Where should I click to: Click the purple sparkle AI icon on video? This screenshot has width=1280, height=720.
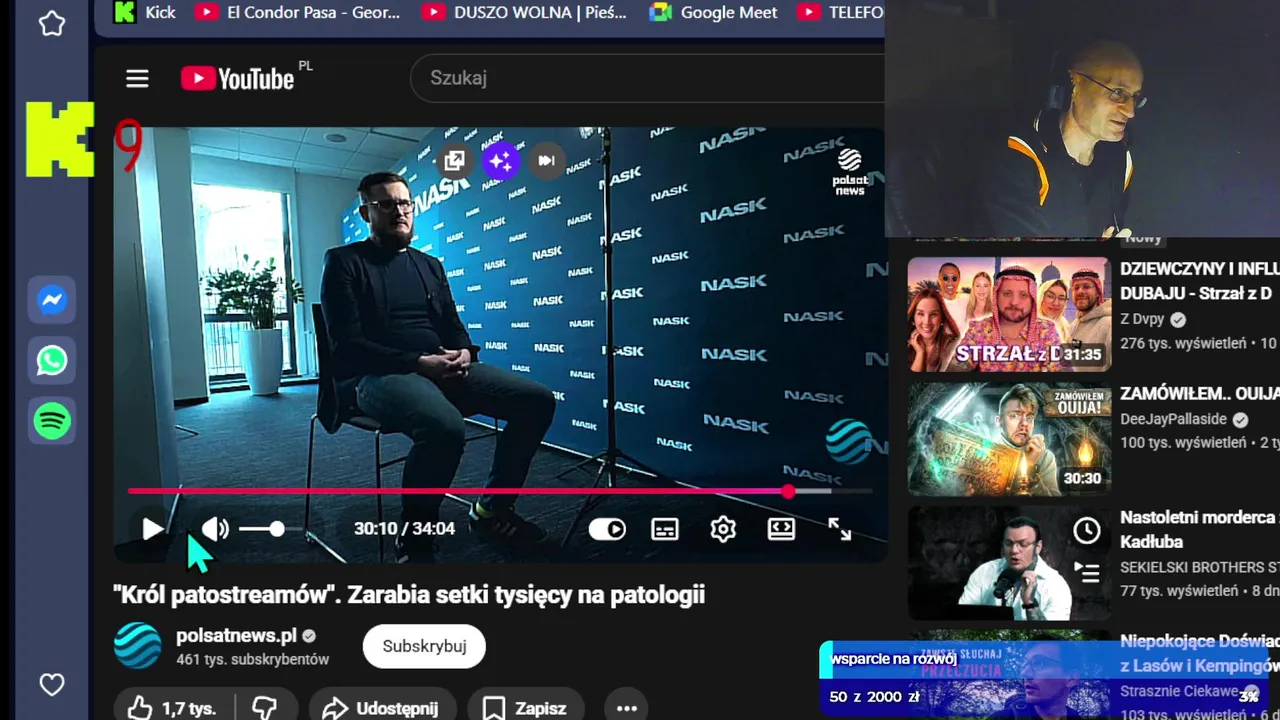pyautogui.click(x=501, y=160)
